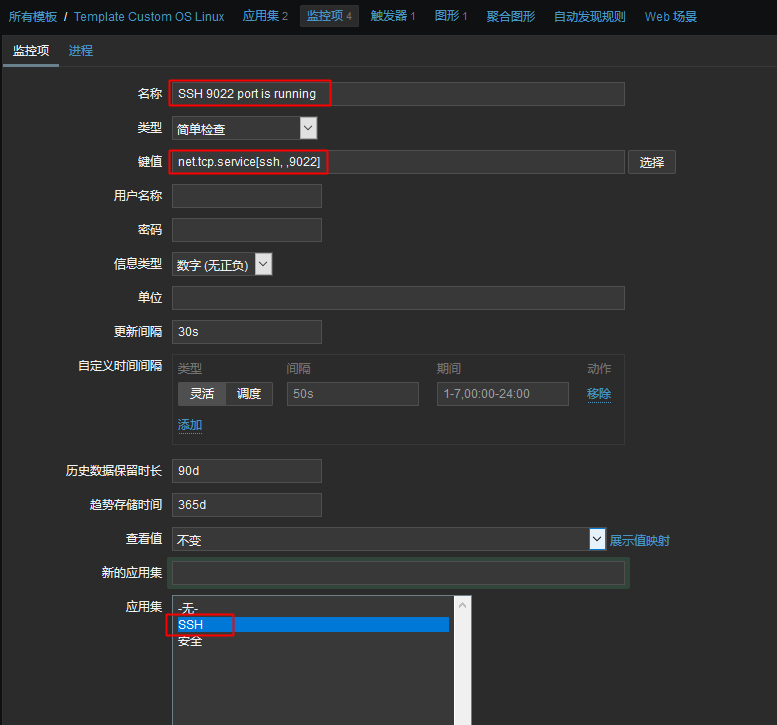
Task: Select 安全 in the 应用集 list
Action: tap(313, 641)
